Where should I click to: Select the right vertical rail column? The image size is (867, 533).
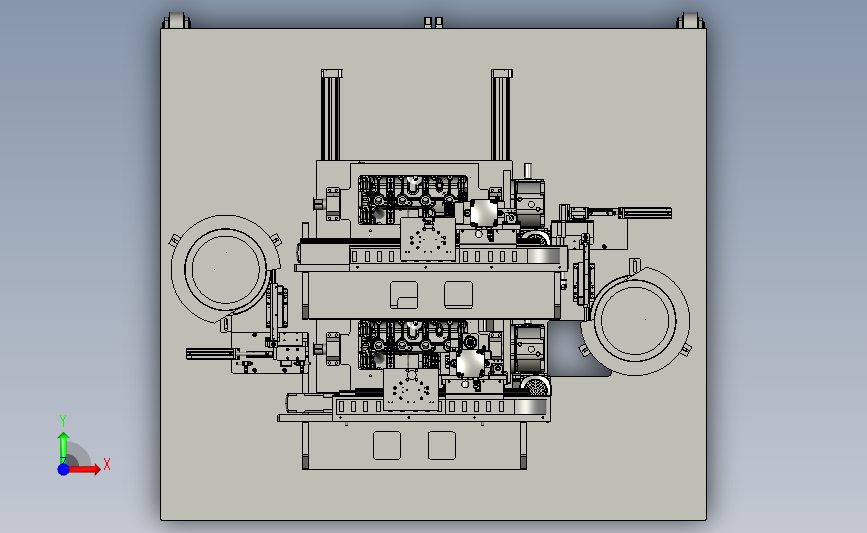coord(501,115)
